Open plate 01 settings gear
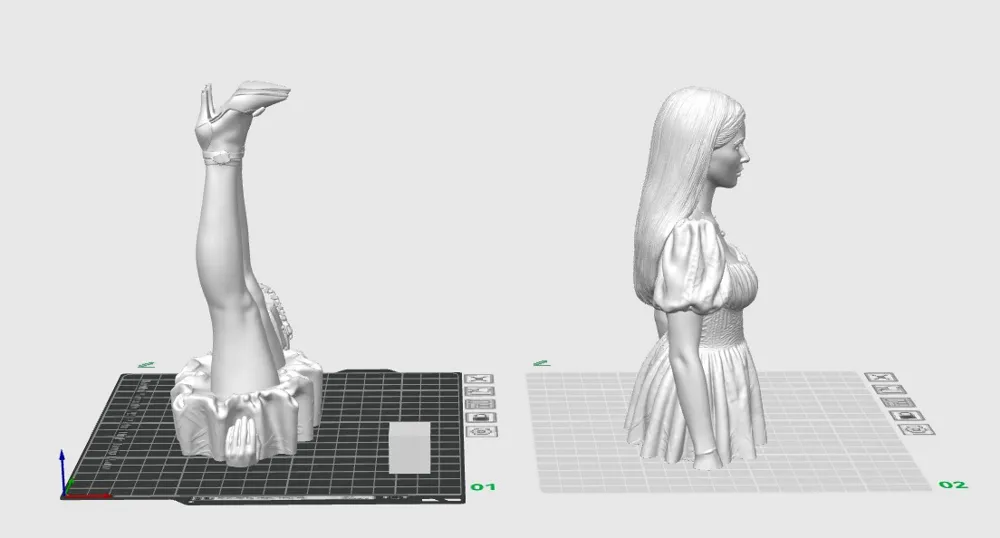 (x=483, y=432)
